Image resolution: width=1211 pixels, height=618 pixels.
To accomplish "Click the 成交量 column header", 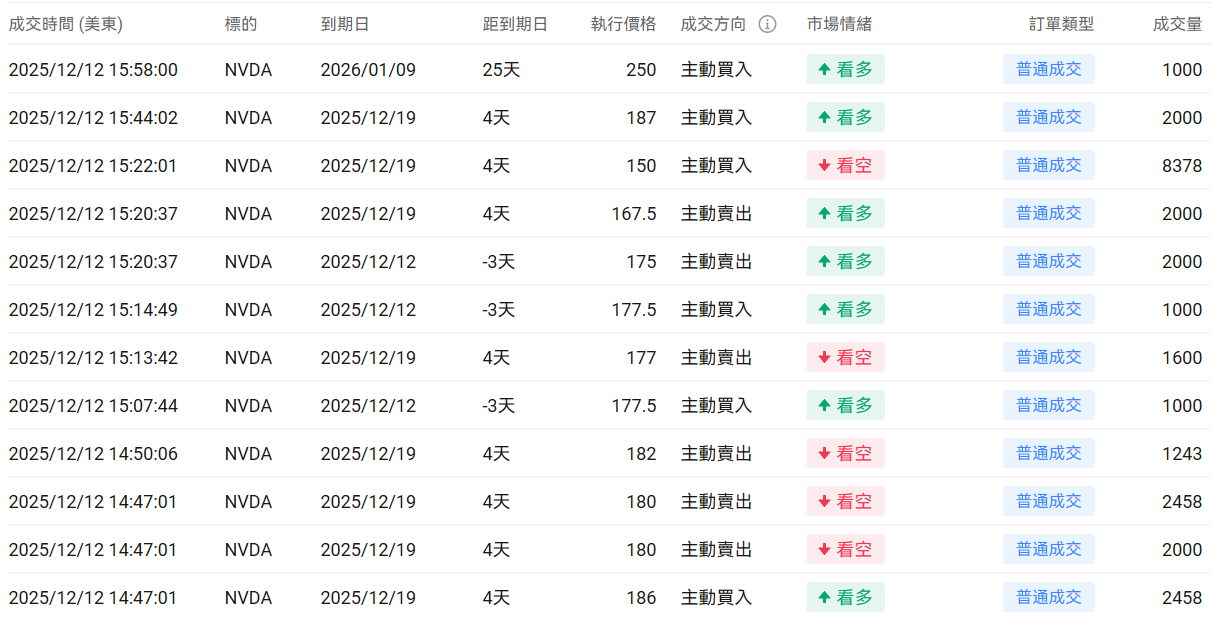I will click(1177, 24).
